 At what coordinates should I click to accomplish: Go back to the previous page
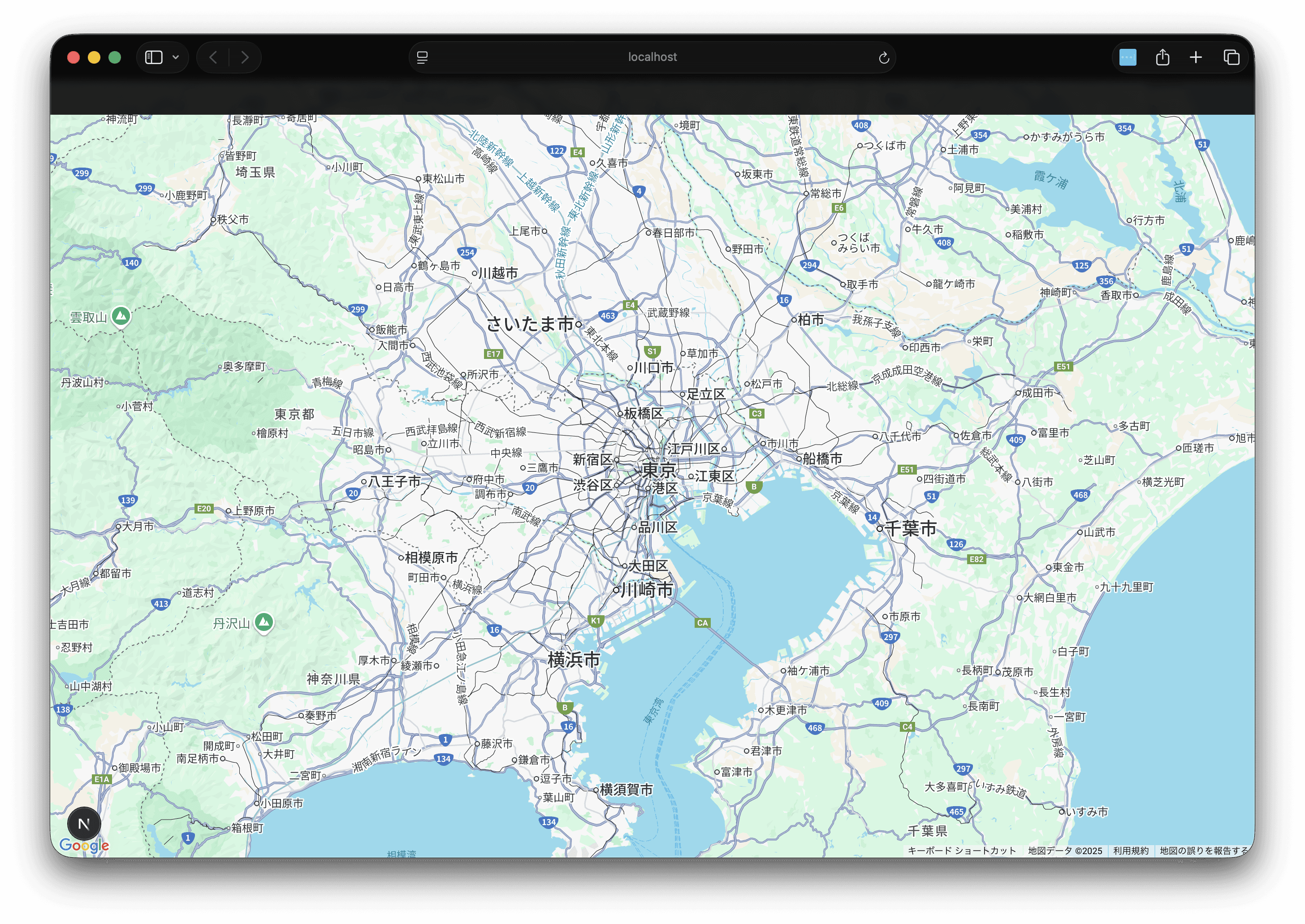(213, 57)
